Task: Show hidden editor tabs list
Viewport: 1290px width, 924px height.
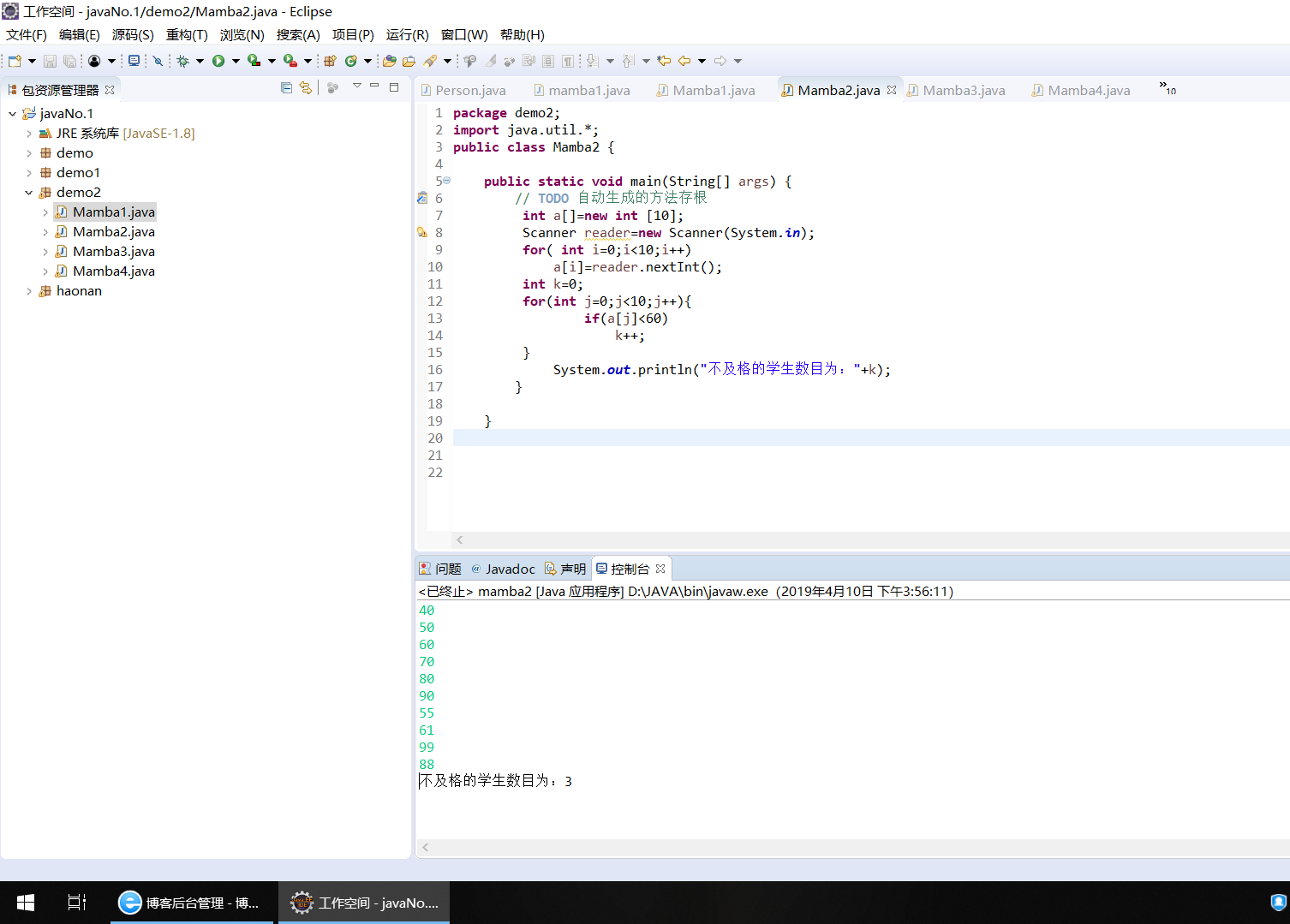Action: [1168, 87]
